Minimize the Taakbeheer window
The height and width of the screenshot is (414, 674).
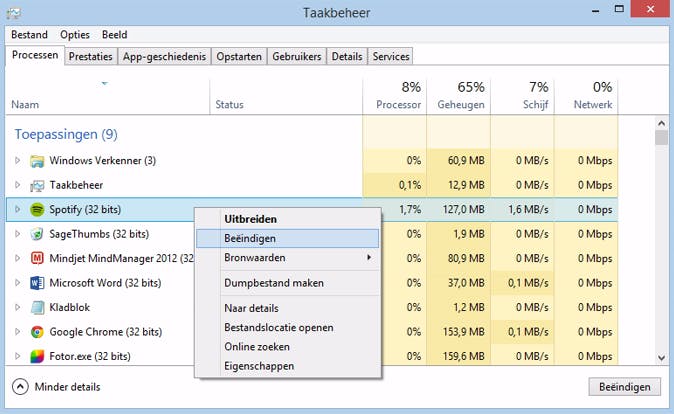click(595, 10)
